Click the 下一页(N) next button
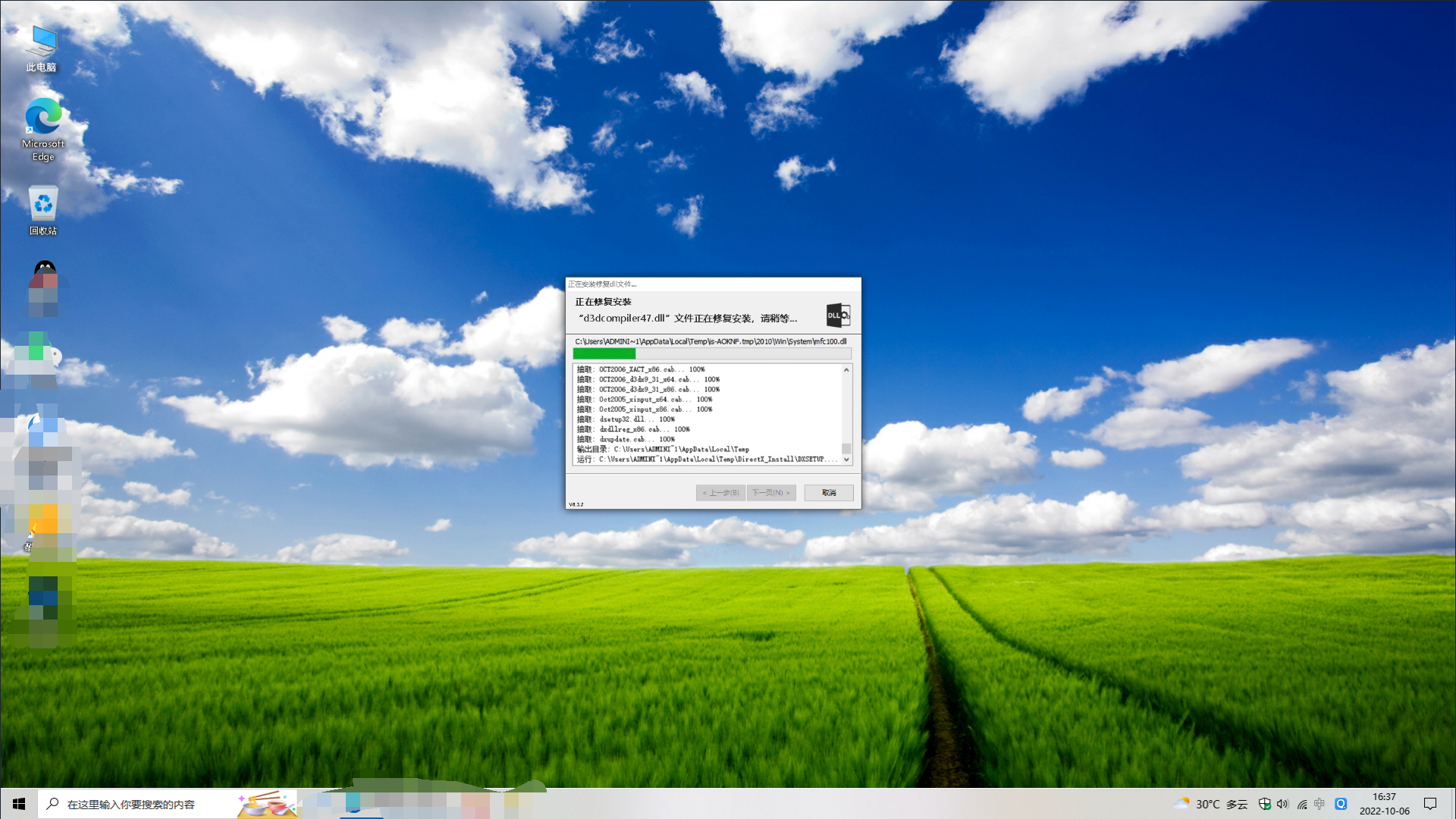This screenshot has height=819, width=1456. [x=770, y=493]
